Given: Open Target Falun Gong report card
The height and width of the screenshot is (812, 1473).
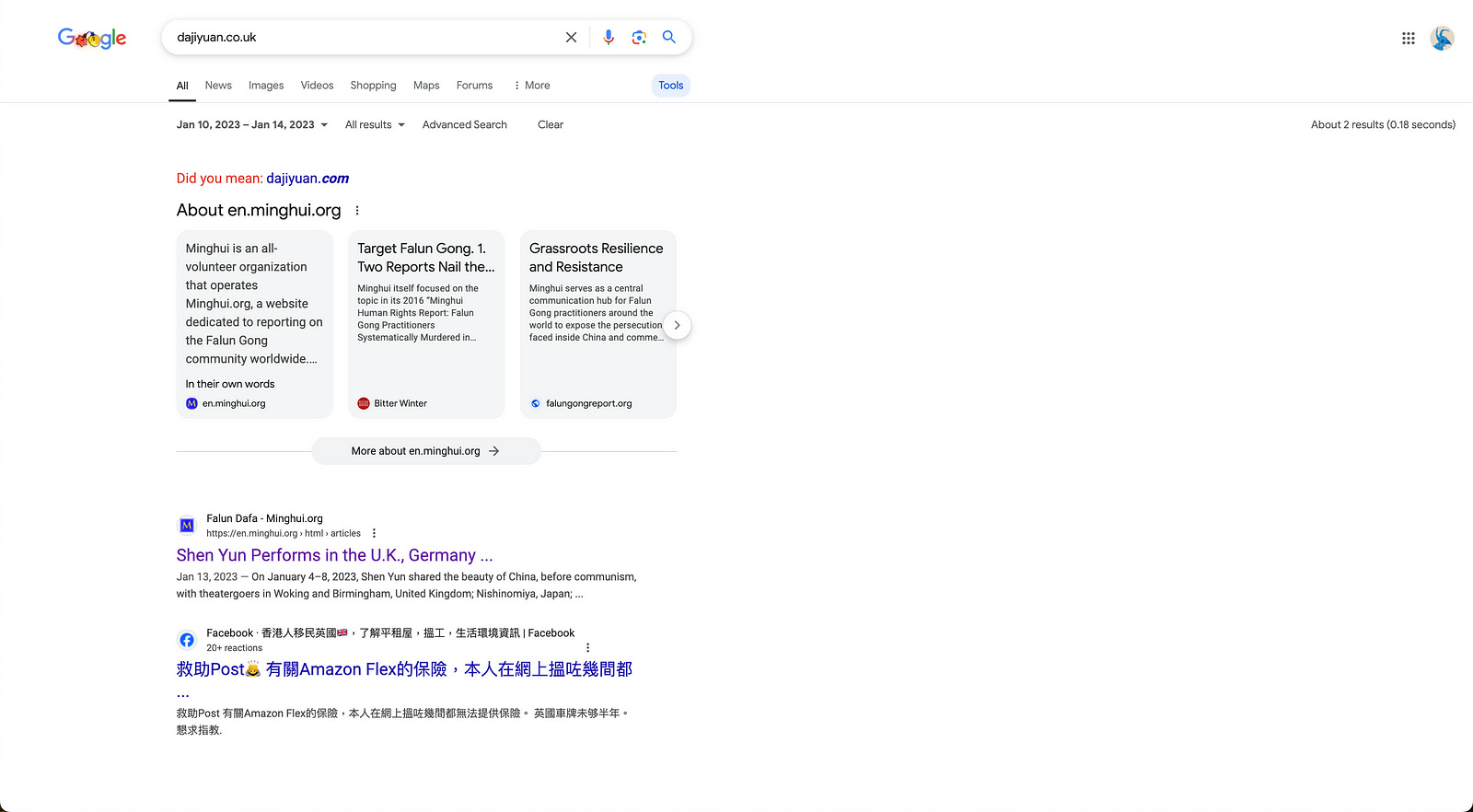Looking at the screenshot, I should coord(426,324).
